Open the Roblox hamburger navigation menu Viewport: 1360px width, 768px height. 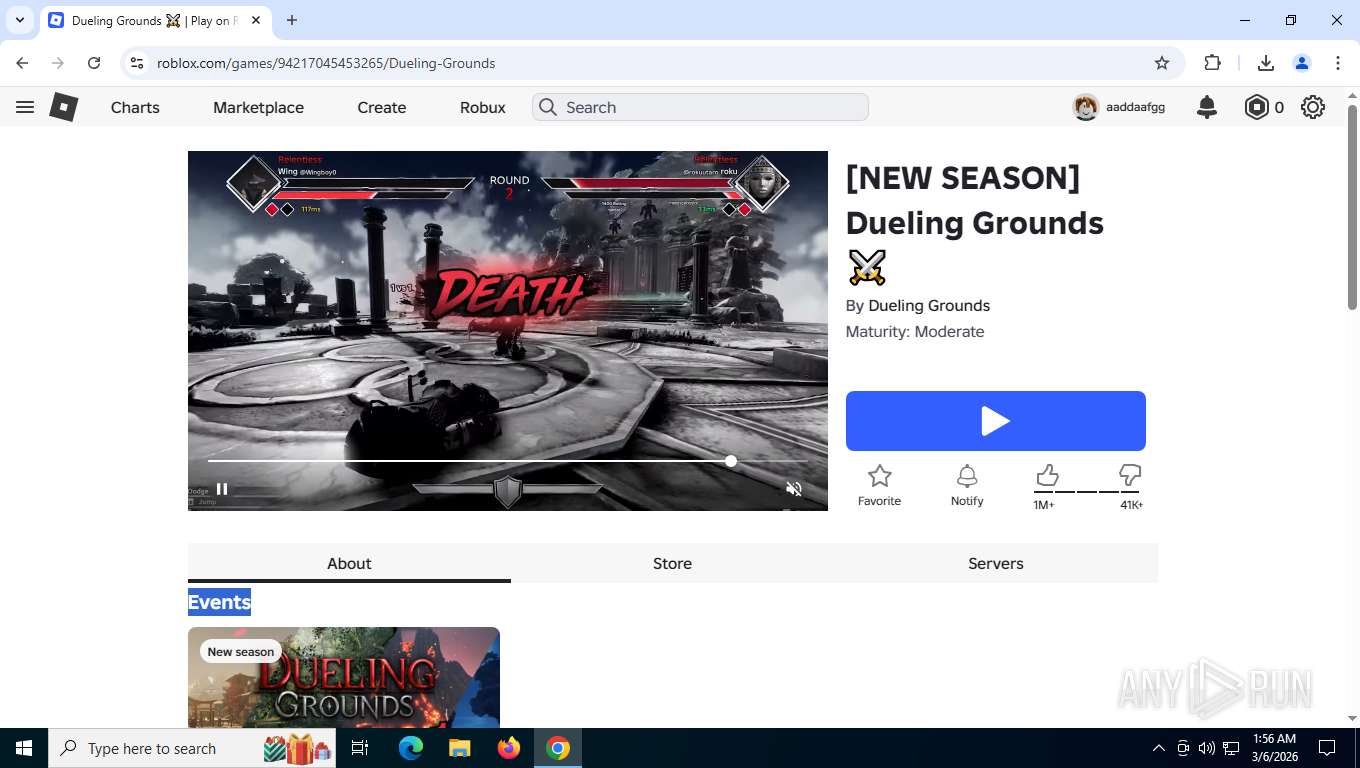point(25,107)
